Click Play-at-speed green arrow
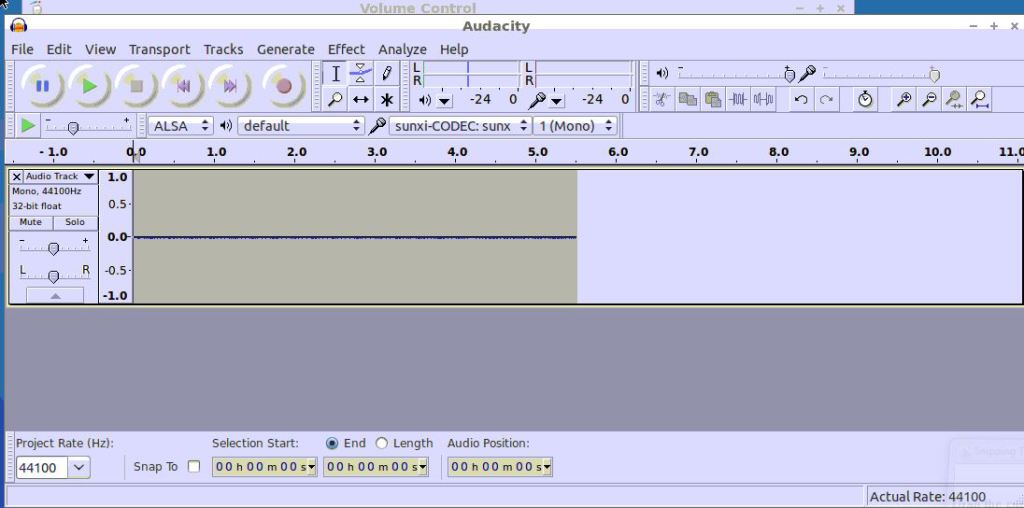Screen dimensions: 1024x508 (27, 125)
